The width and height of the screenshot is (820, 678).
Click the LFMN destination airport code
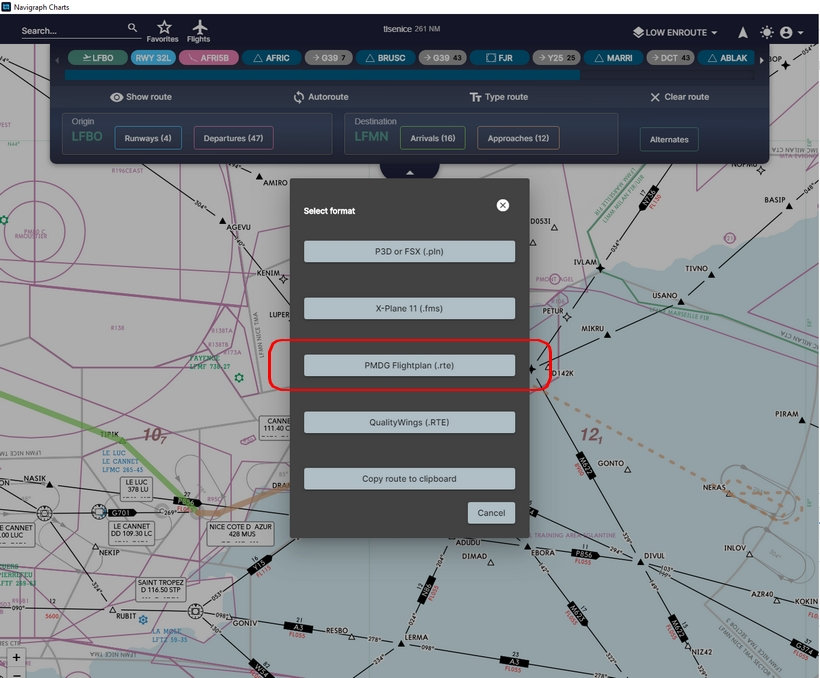tap(371, 137)
